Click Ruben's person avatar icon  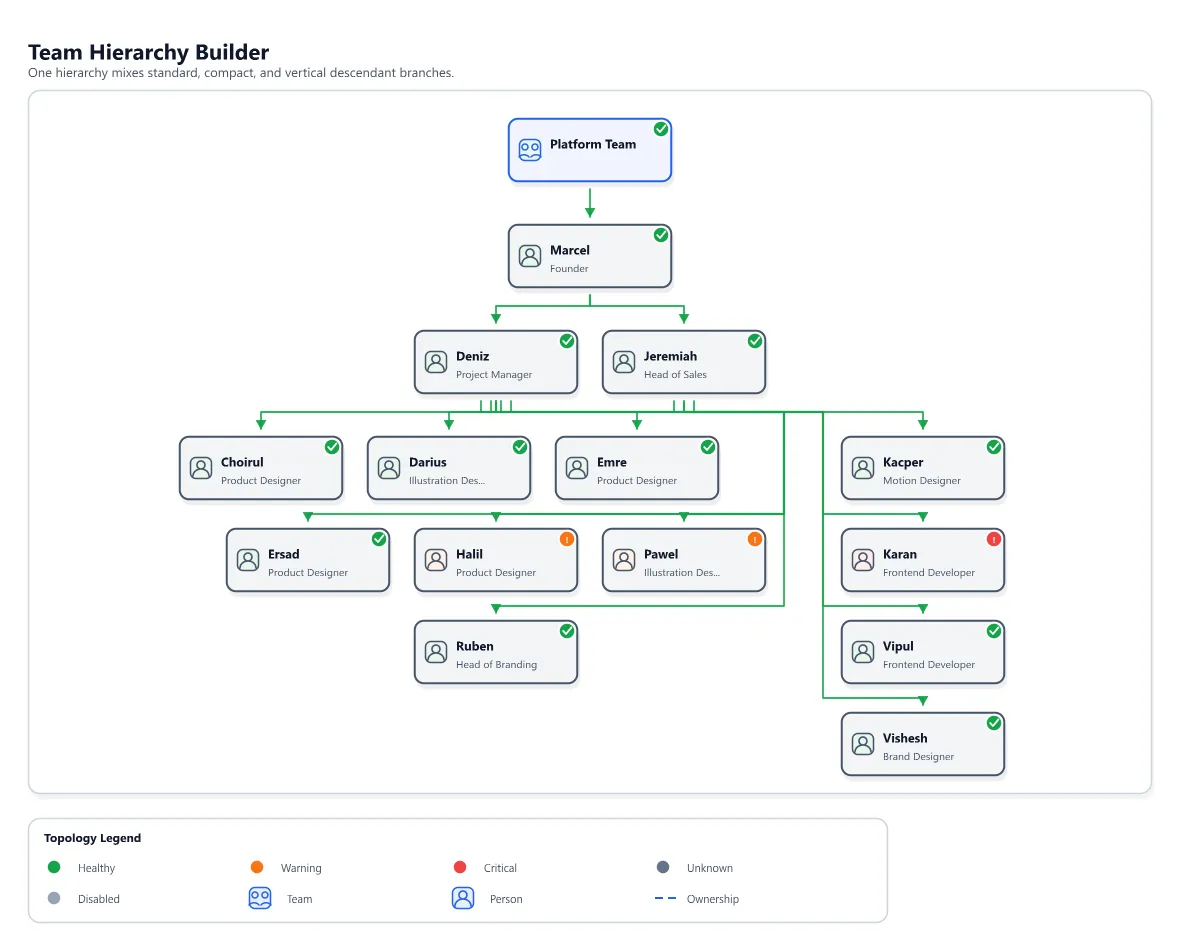pyautogui.click(x=436, y=652)
